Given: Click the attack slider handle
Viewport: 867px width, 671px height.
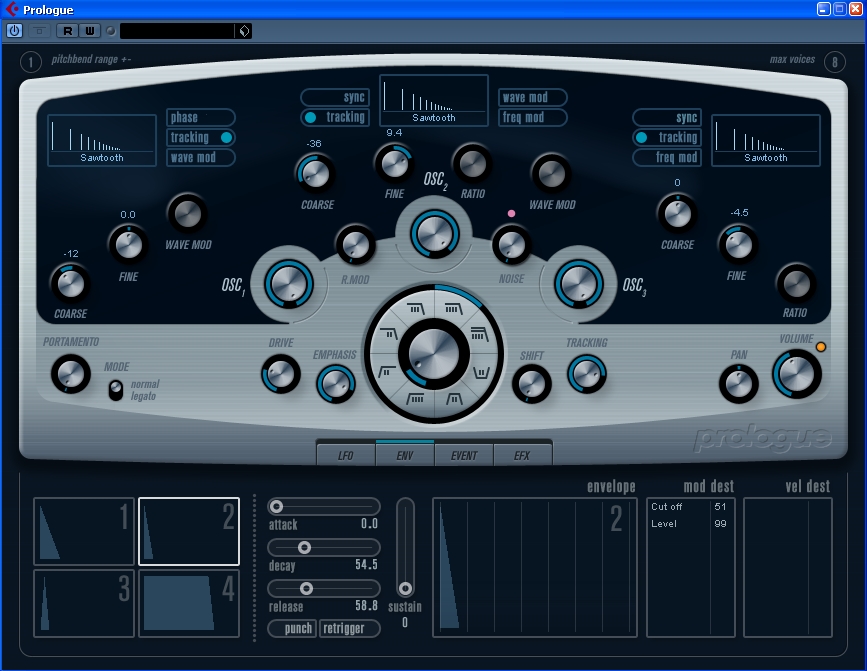Looking at the screenshot, I should [x=276, y=506].
